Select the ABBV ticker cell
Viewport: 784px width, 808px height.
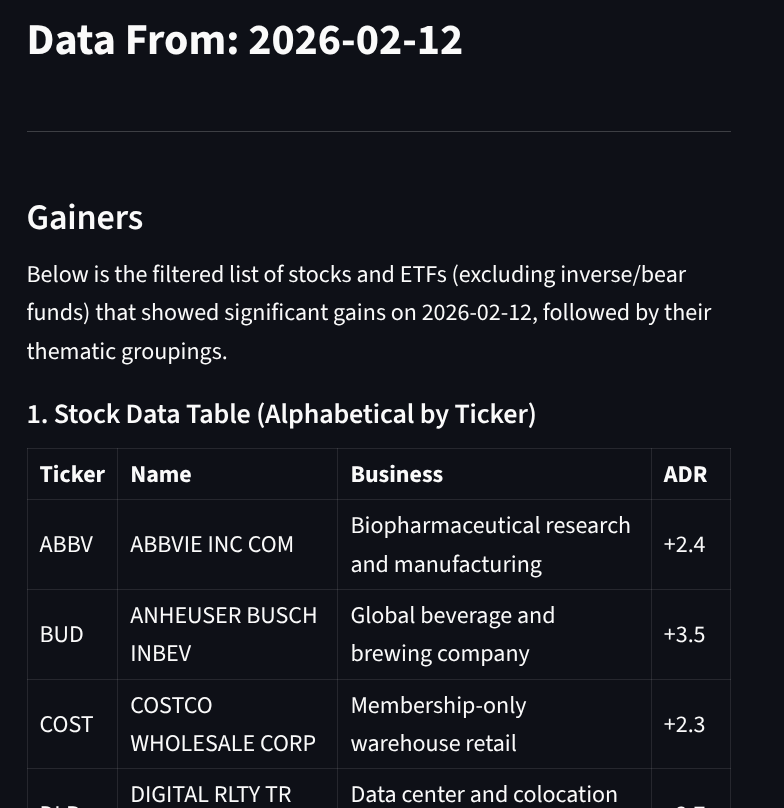(x=66, y=544)
